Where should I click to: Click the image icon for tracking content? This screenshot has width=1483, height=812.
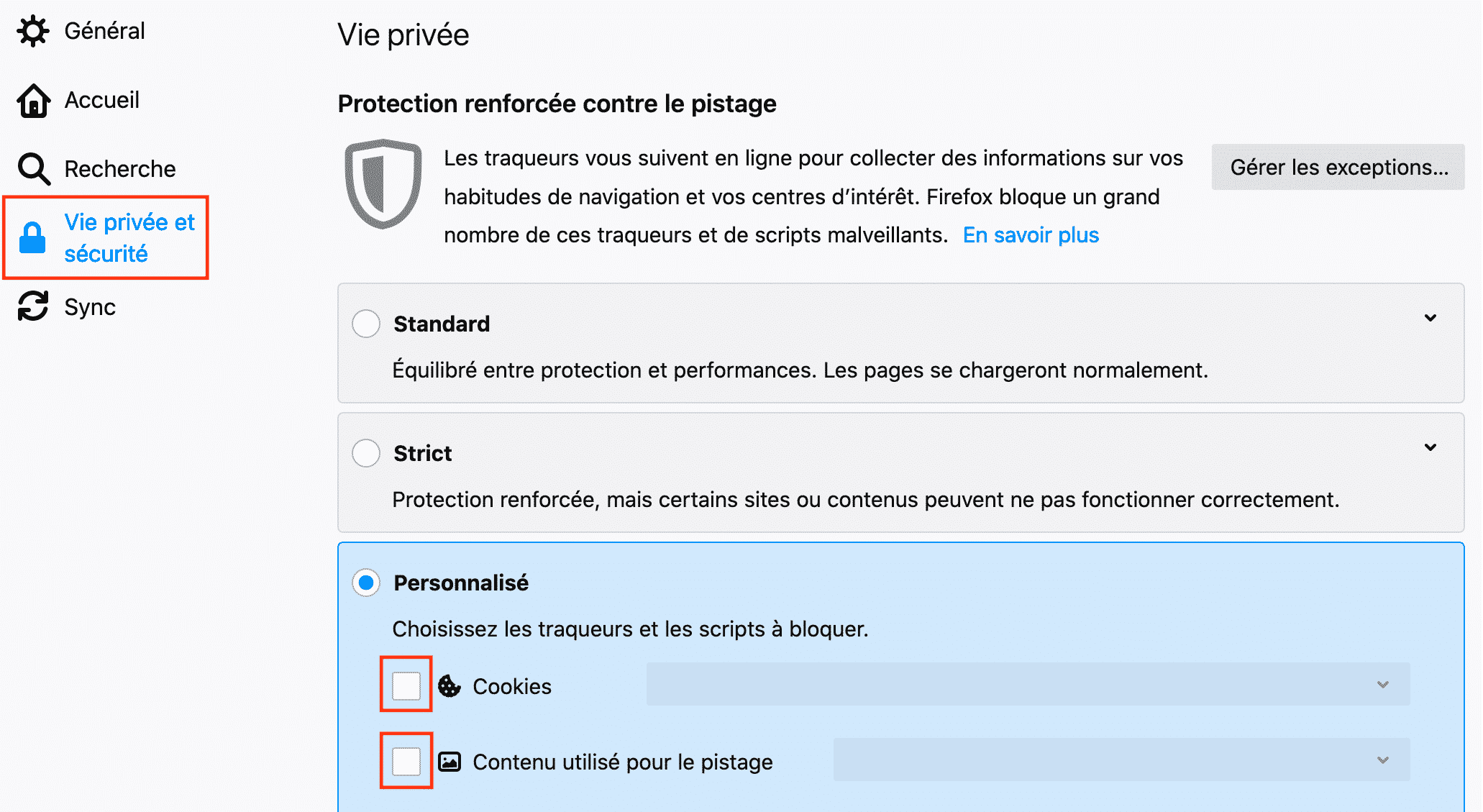tap(450, 762)
